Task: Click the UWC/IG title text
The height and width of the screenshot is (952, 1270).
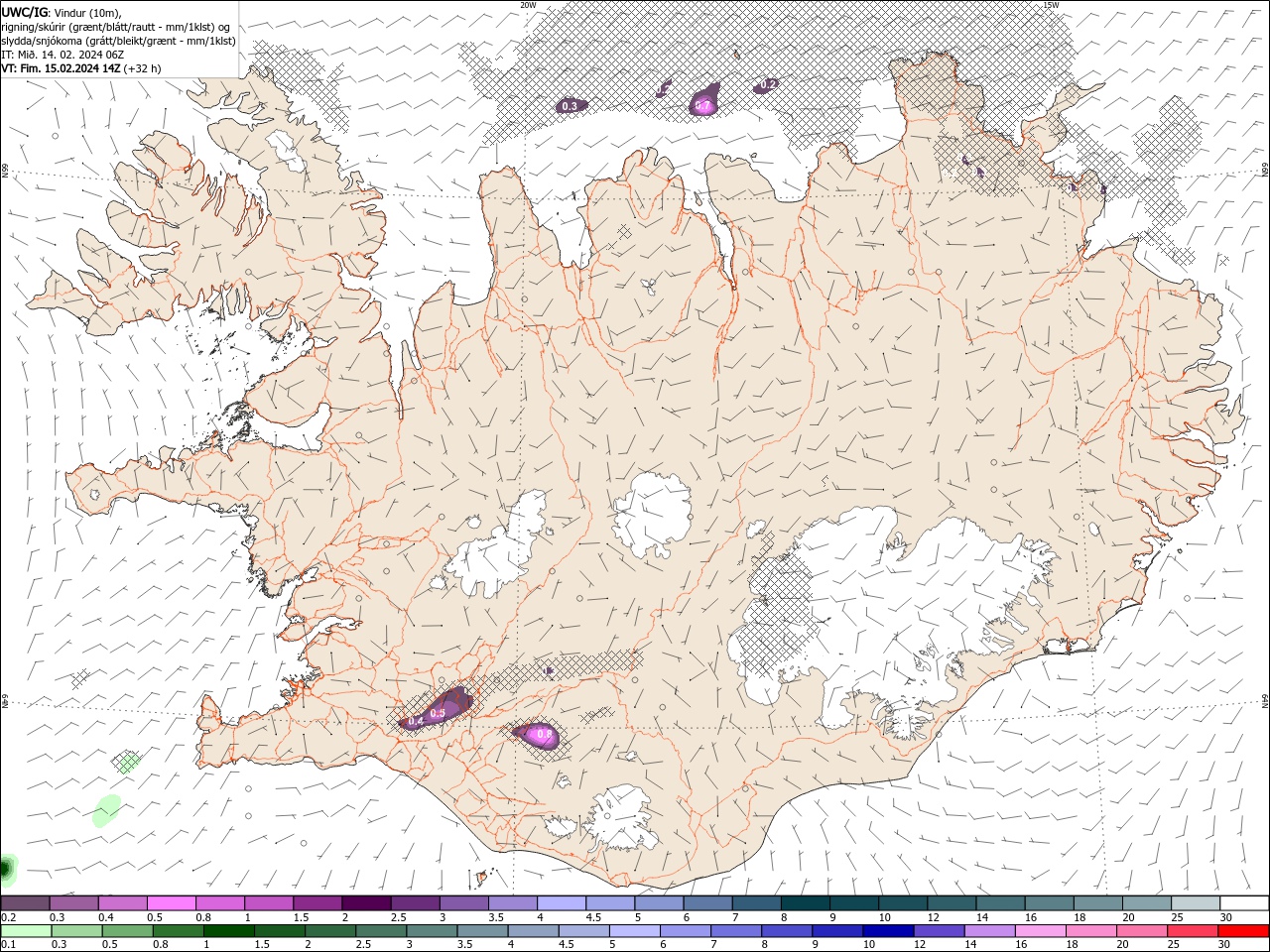Action: coord(25,12)
